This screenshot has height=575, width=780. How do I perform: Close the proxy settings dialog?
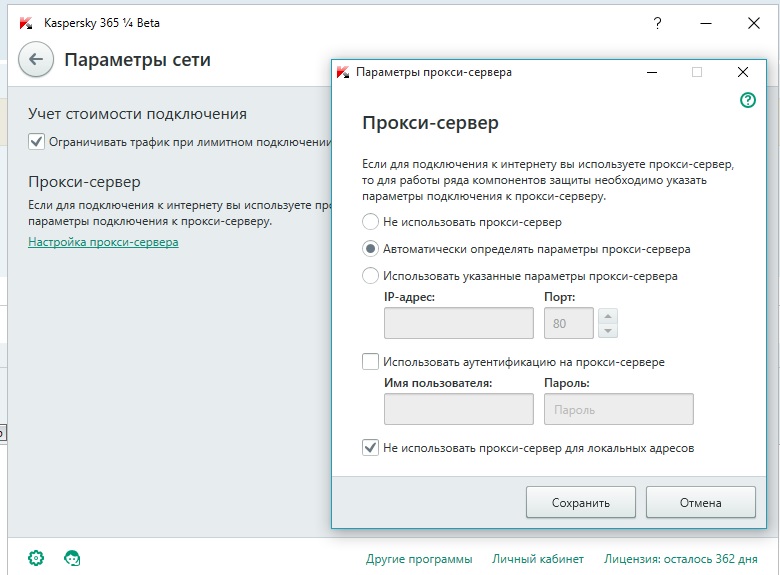tap(743, 73)
